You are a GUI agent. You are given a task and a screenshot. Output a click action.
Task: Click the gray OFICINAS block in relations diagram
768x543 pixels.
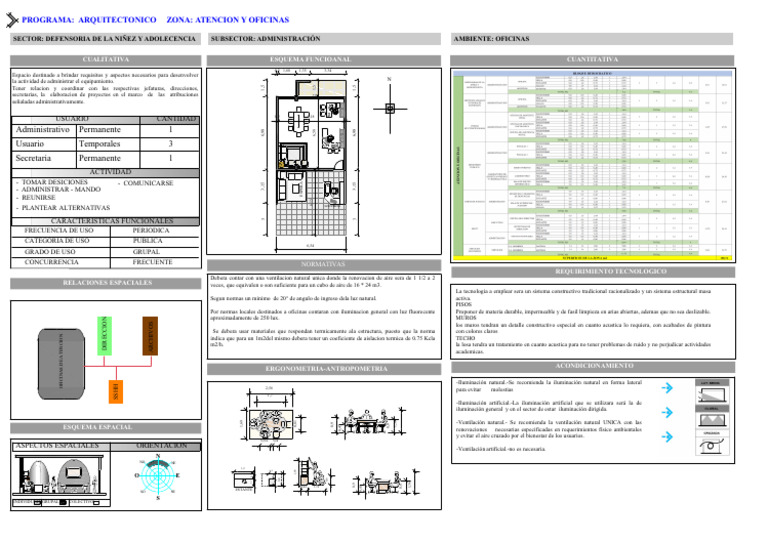[61, 364]
